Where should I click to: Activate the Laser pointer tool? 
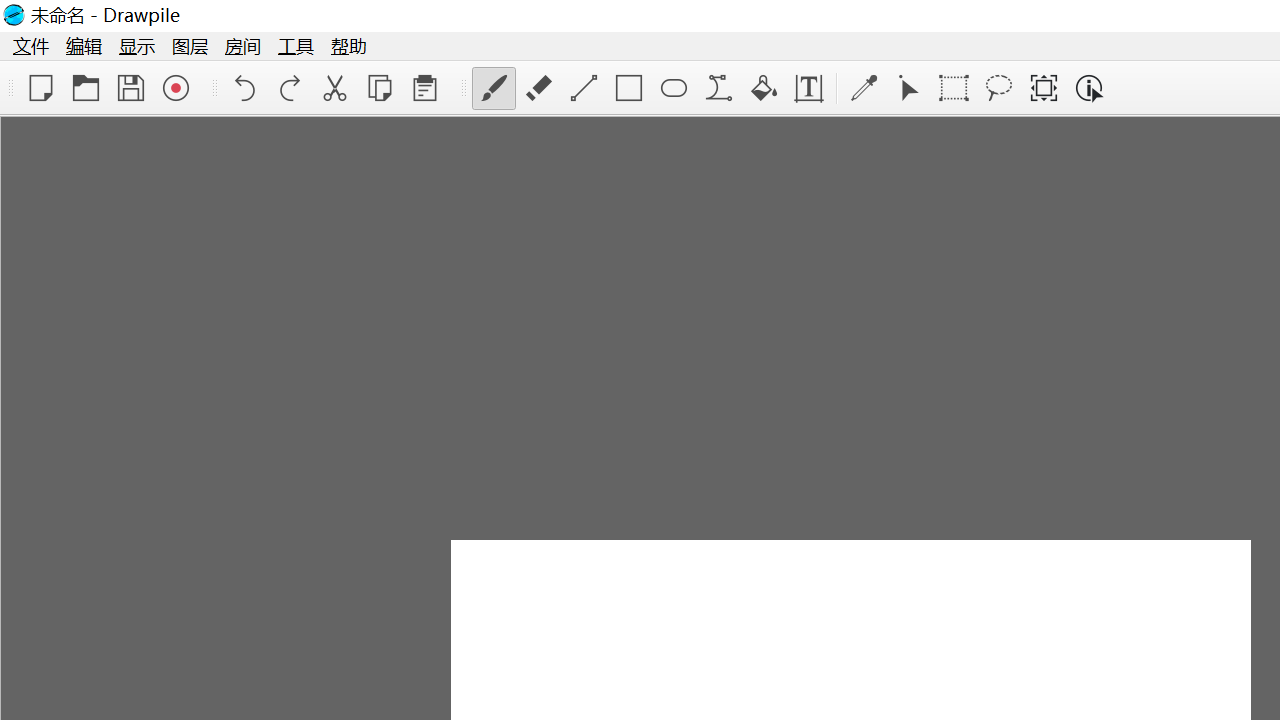coord(909,88)
